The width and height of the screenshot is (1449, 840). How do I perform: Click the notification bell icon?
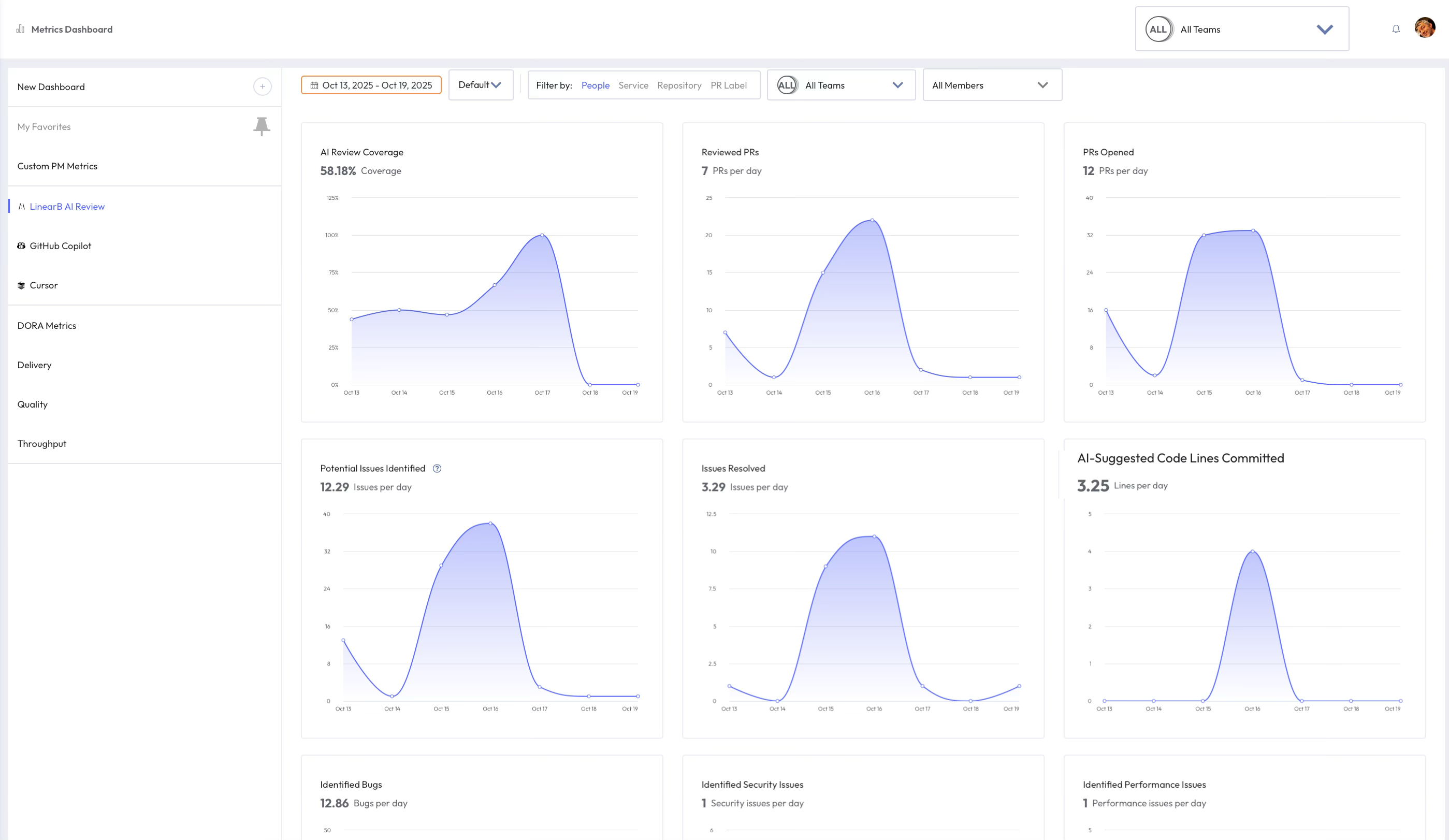(x=1396, y=30)
